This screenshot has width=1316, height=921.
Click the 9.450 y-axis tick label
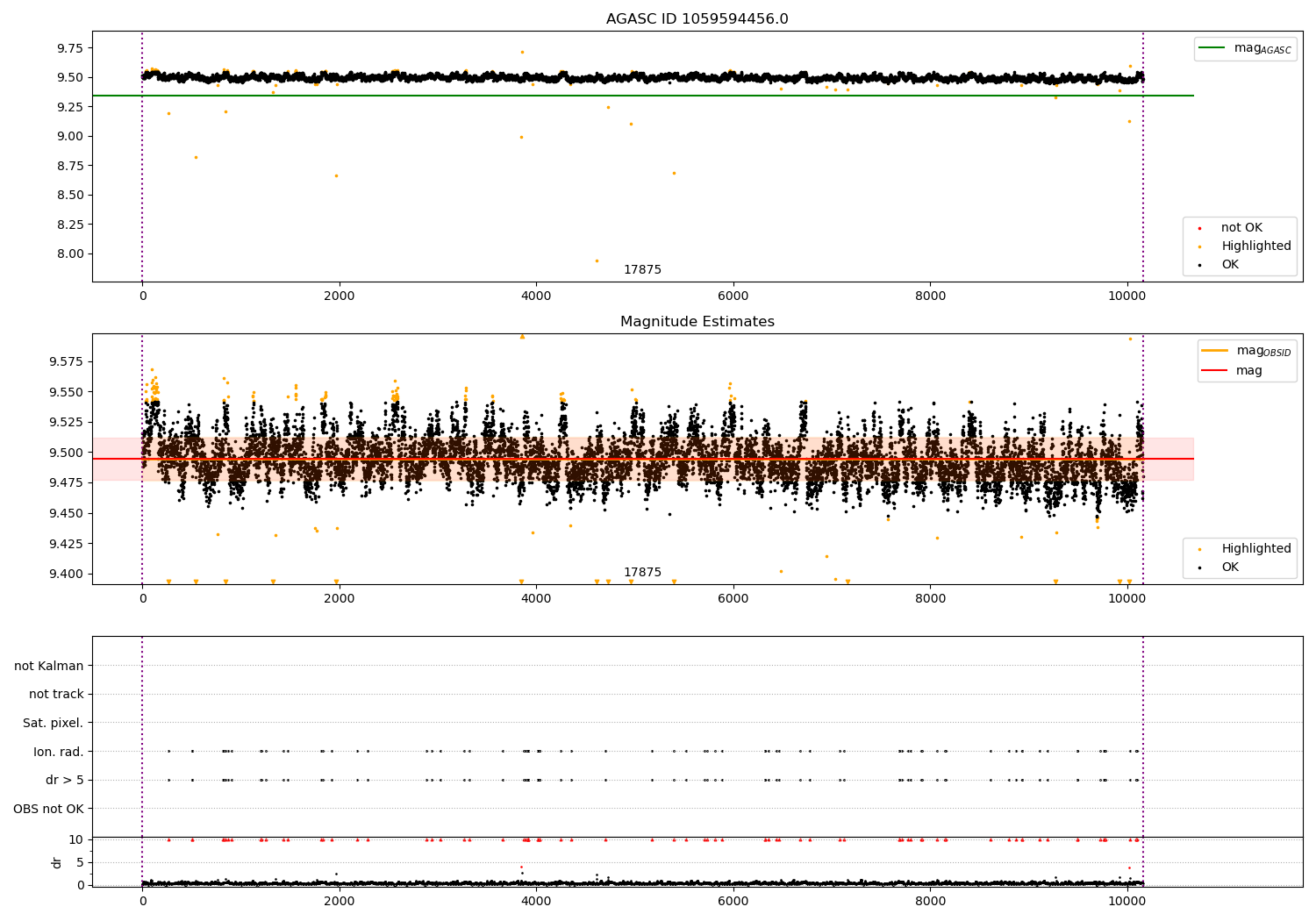tap(66, 513)
